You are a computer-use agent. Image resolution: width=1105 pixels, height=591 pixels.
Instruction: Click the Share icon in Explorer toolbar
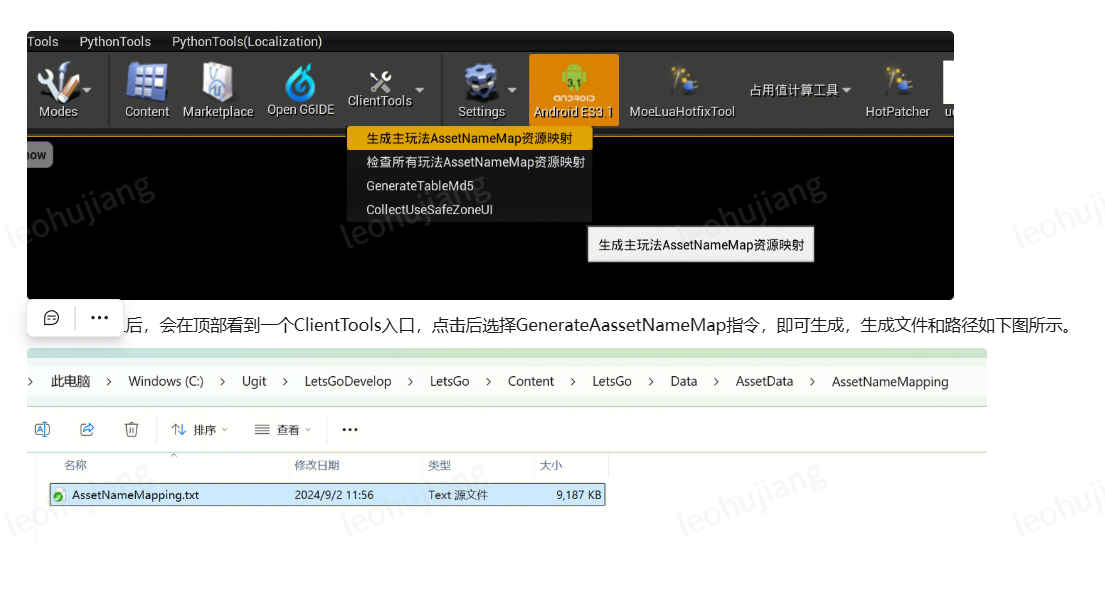pyautogui.click(x=87, y=429)
